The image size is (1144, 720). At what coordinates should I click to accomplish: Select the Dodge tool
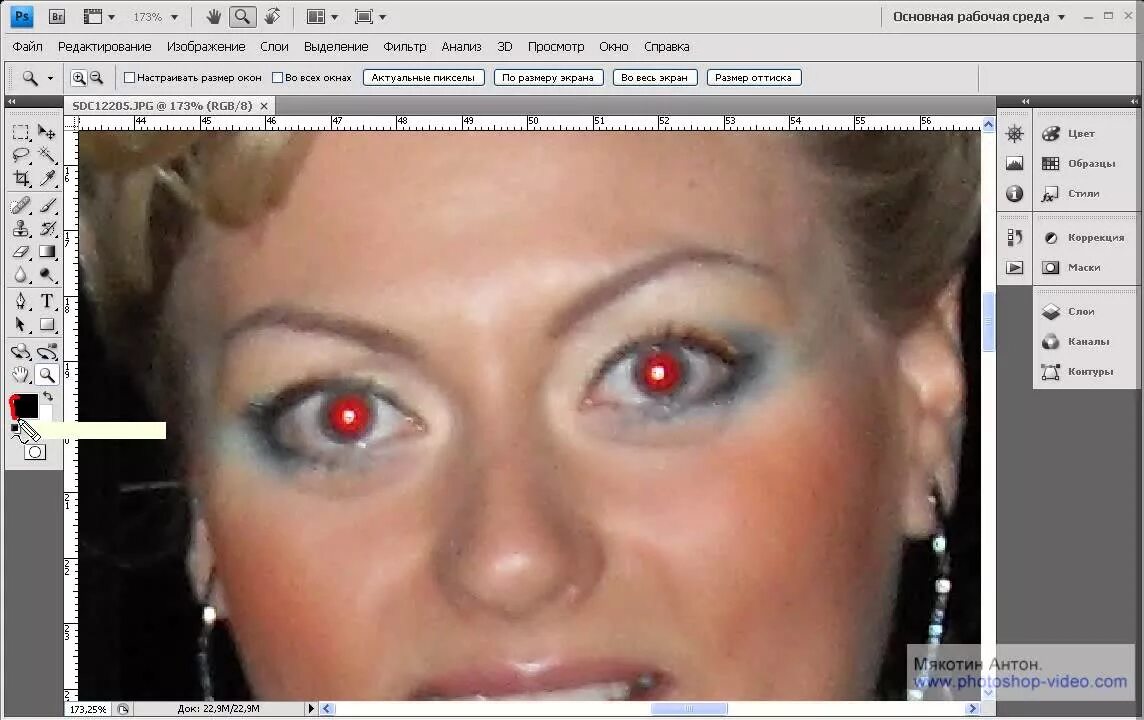[47, 275]
